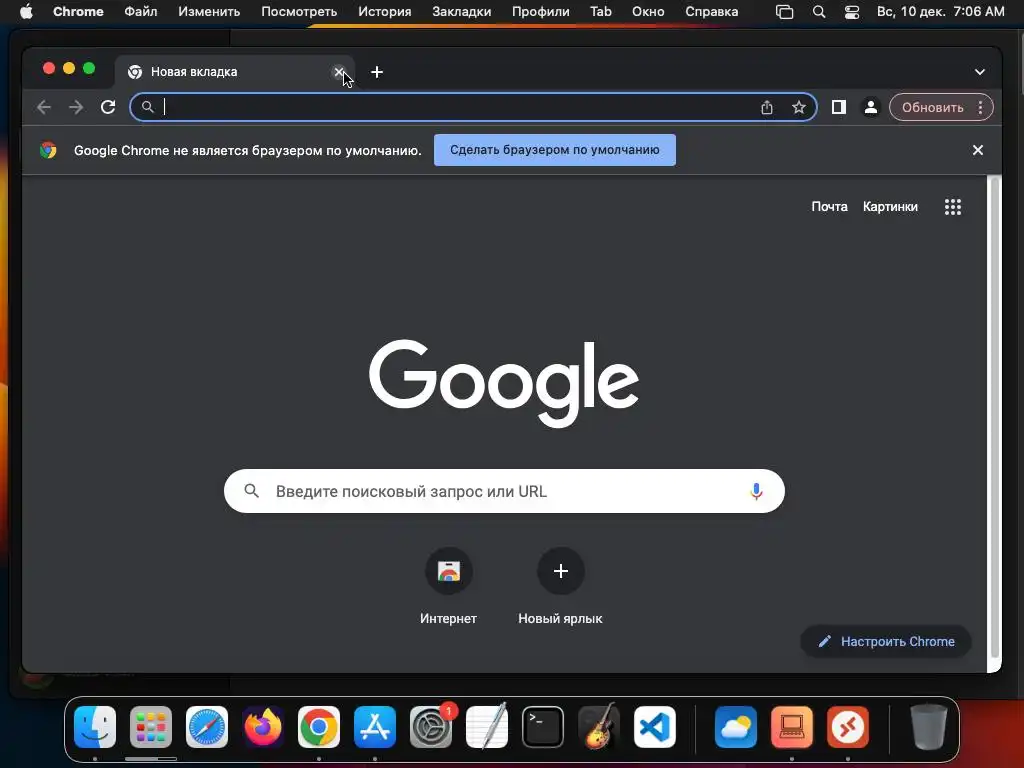Open Remote Desktop app in Dock
Image resolution: width=1024 pixels, height=768 pixels.
[x=848, y=727]
